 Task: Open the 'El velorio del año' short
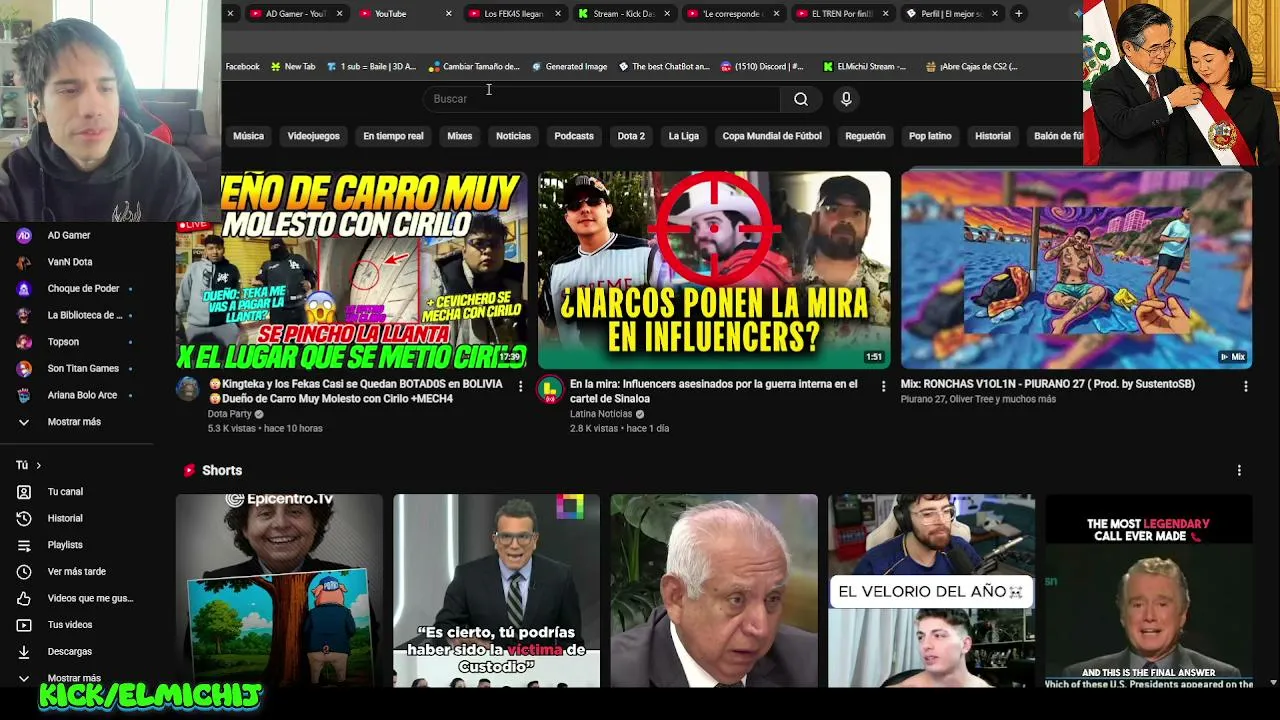tap(931, 591)
